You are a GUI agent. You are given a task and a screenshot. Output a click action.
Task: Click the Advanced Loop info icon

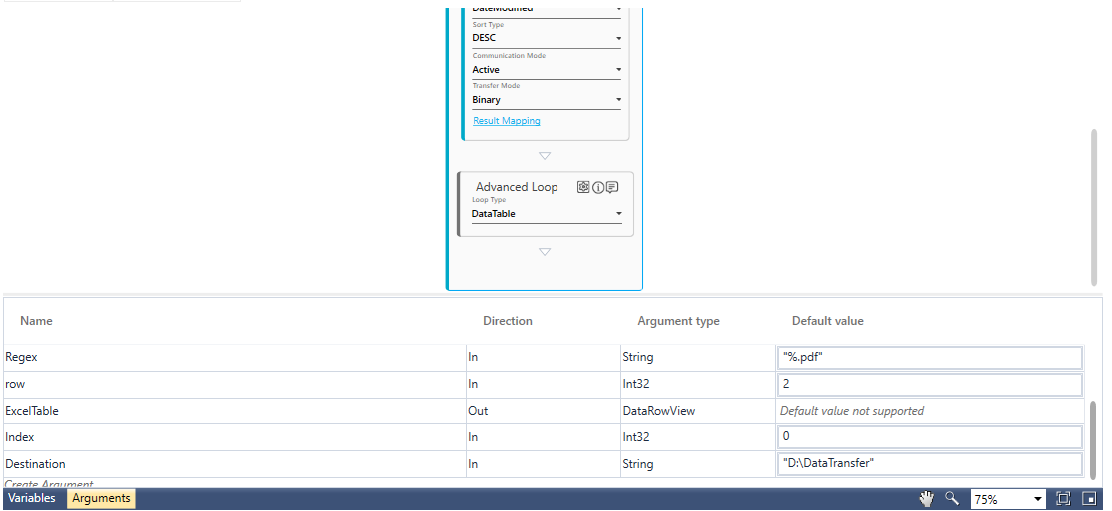pos(598,187)
